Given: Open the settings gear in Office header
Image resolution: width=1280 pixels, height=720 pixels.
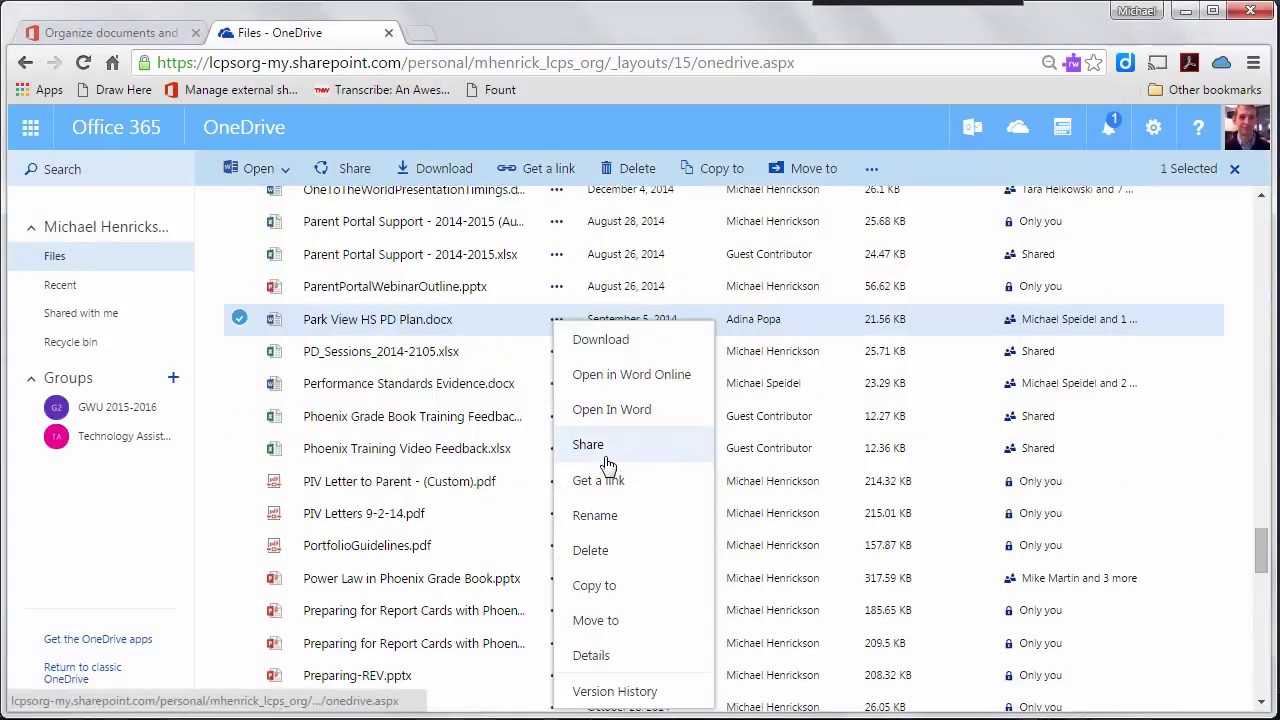Looking at the screenshot, I should click(x=1153, y=127).
